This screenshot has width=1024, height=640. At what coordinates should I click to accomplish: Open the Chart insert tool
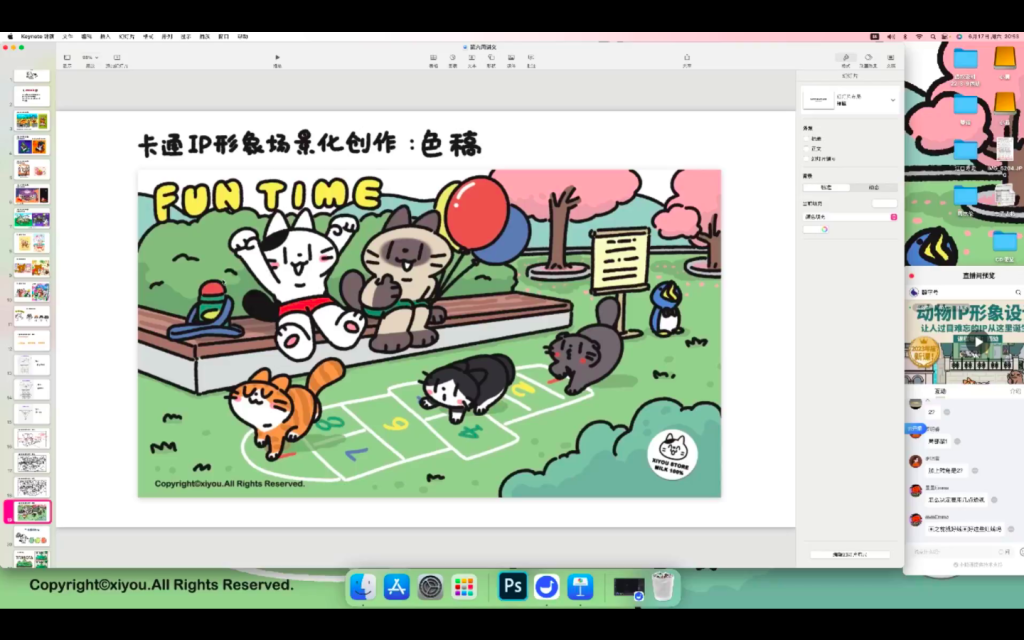[453, 58]
